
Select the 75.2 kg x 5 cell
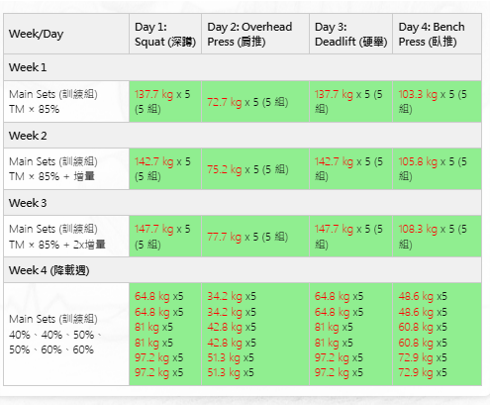pyautogui.click(x=255, y=169)
